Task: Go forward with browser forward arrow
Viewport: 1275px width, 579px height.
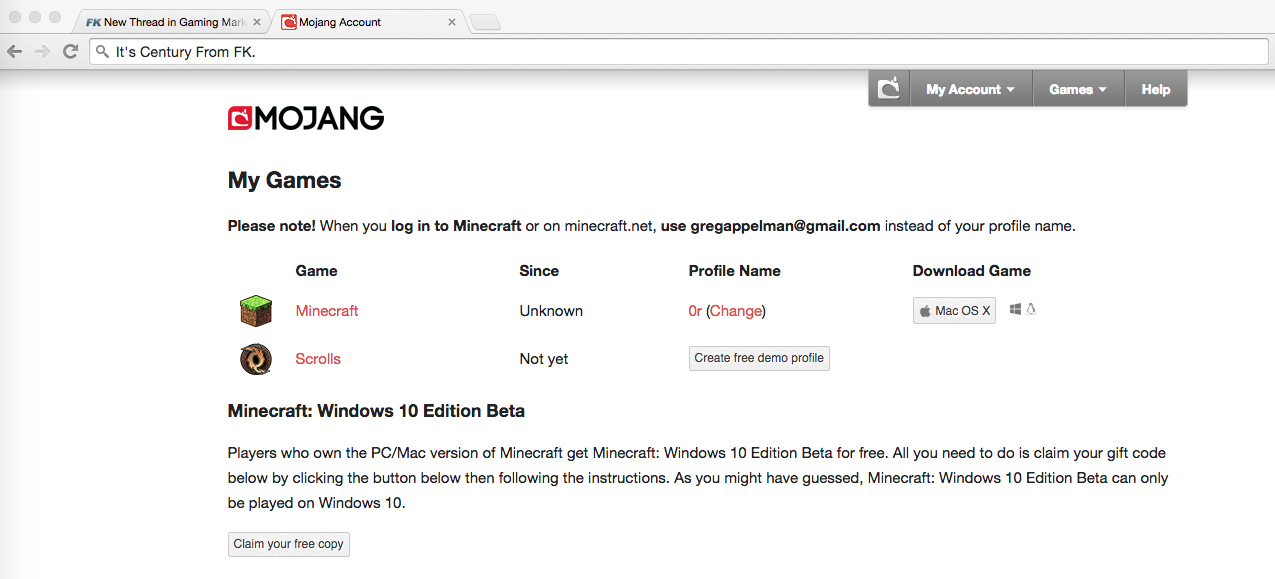Action: click(x=42, y=51)
